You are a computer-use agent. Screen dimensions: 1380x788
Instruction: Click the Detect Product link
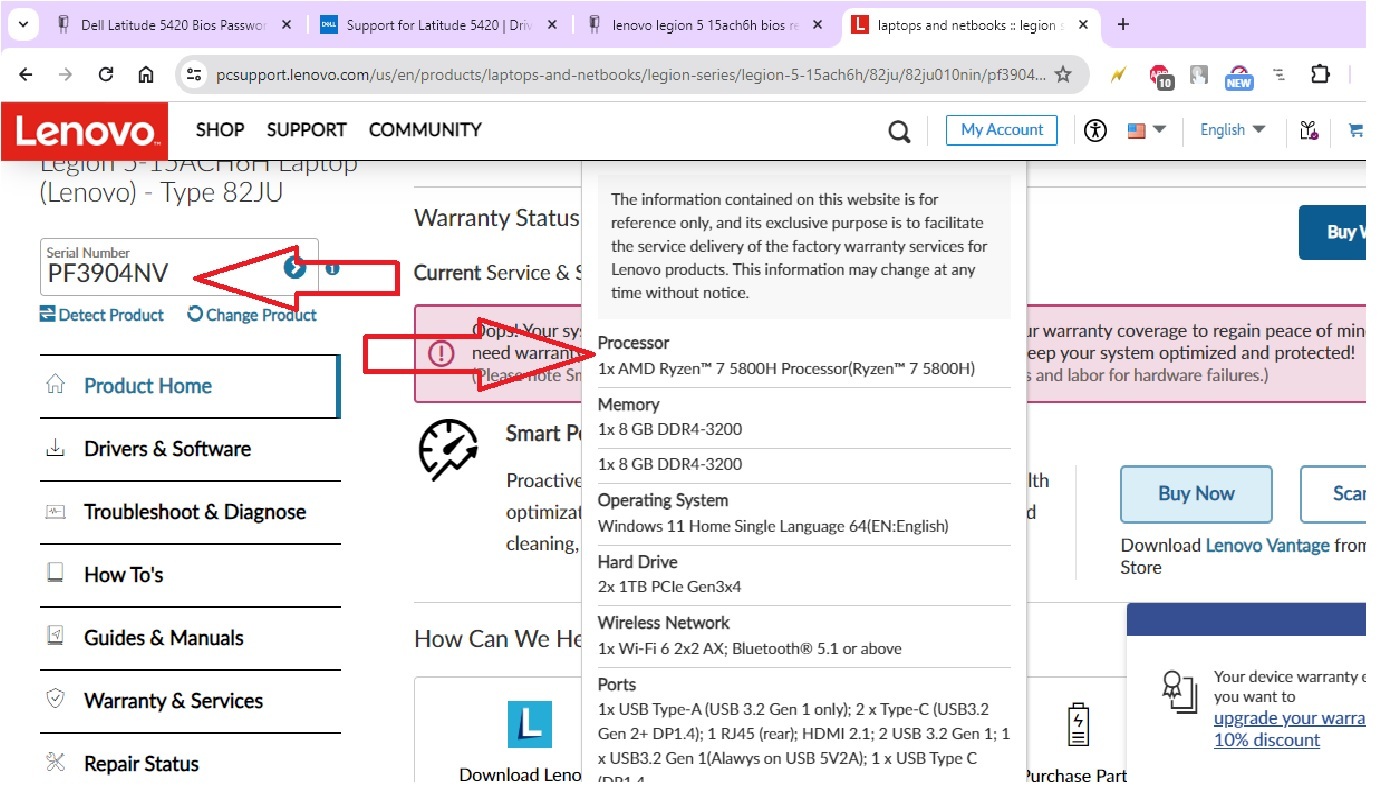(x=102, y=315)
